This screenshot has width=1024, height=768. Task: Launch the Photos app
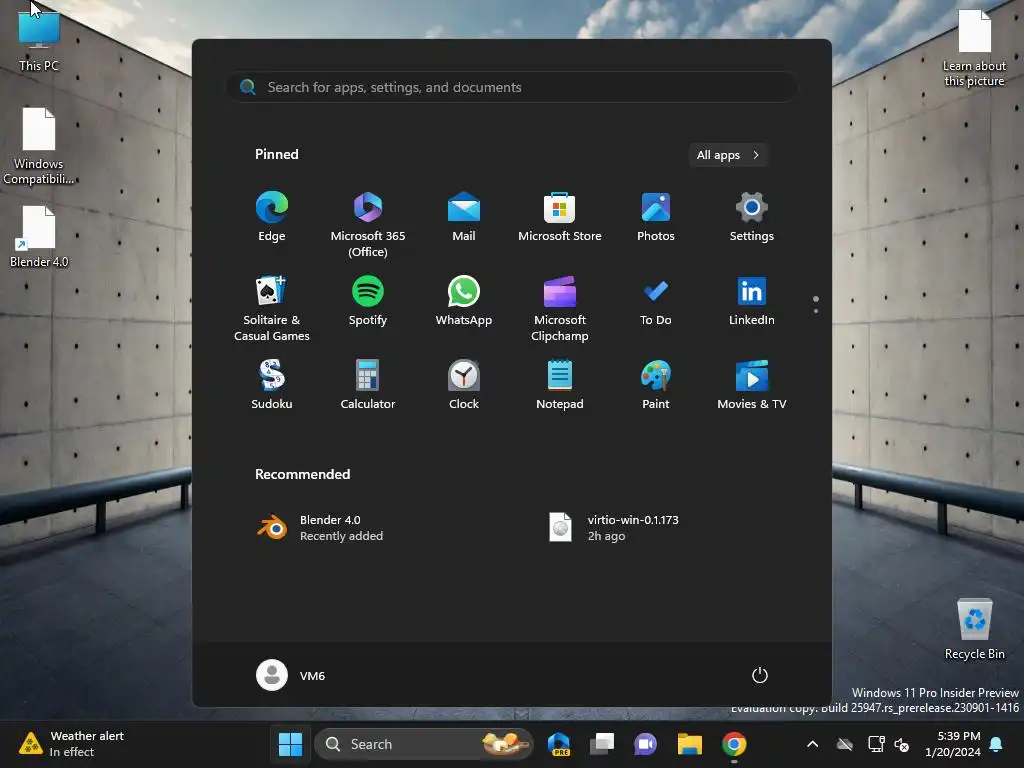pyautogui.click(x=656, y=217)
